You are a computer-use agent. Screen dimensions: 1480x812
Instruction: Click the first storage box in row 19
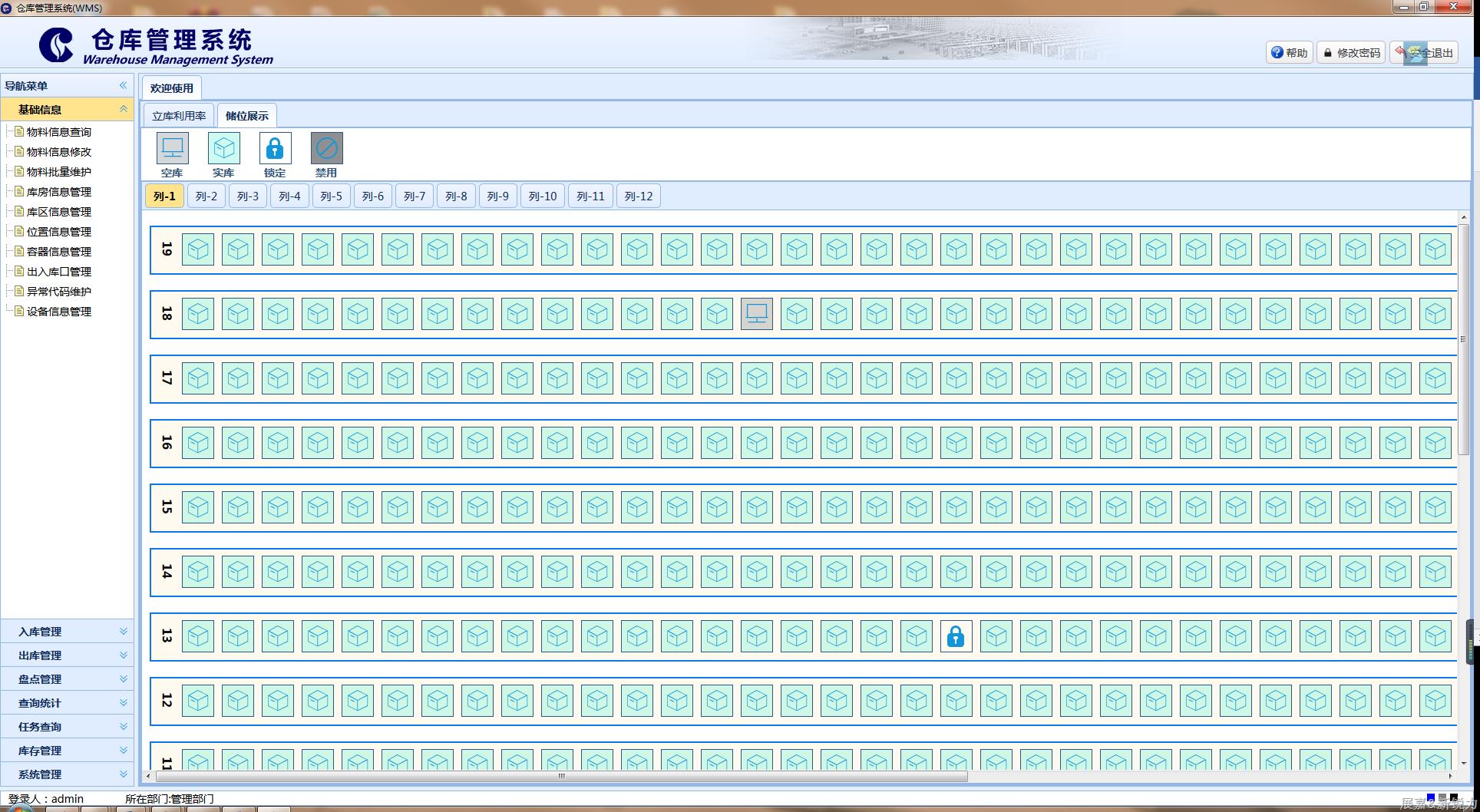[198, 249]
